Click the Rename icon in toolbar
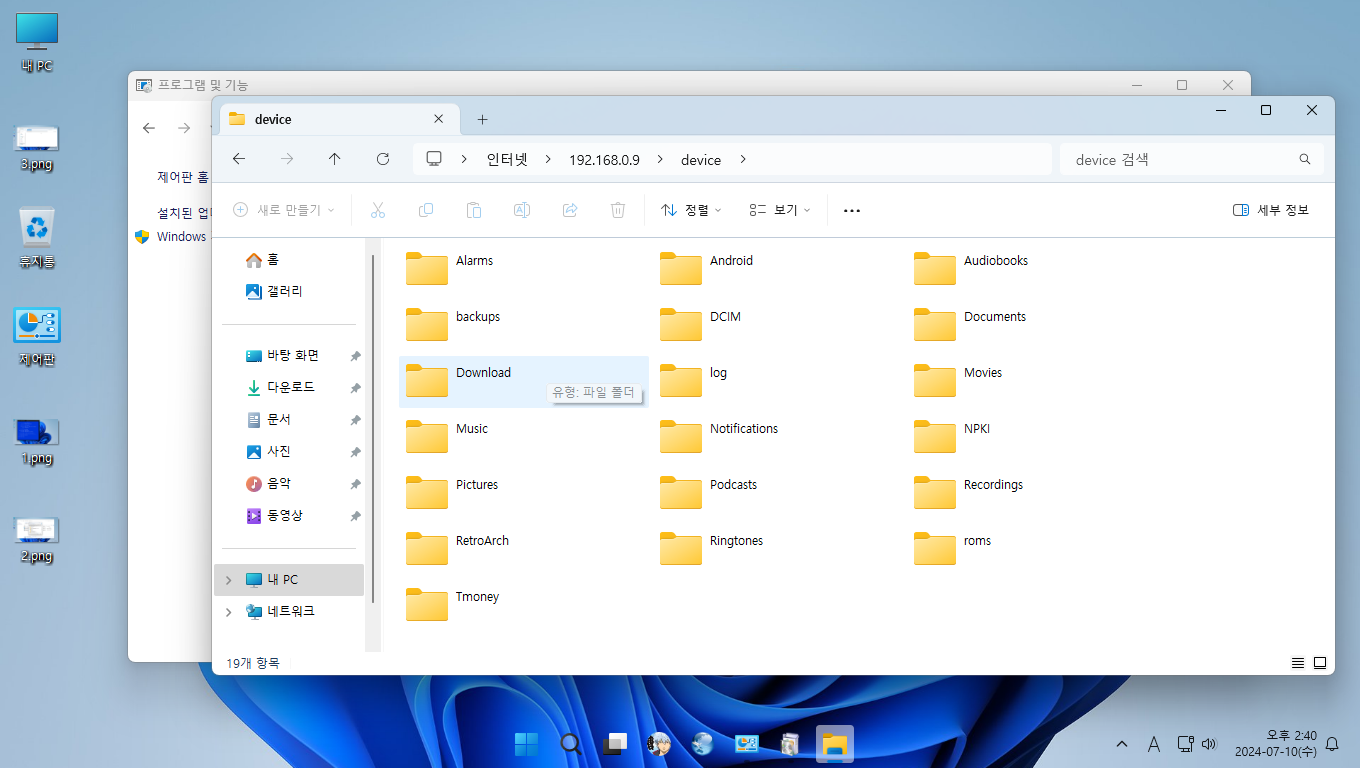Image resolution: width=1360 pixels, height=768 pixels. click(522, 210)
